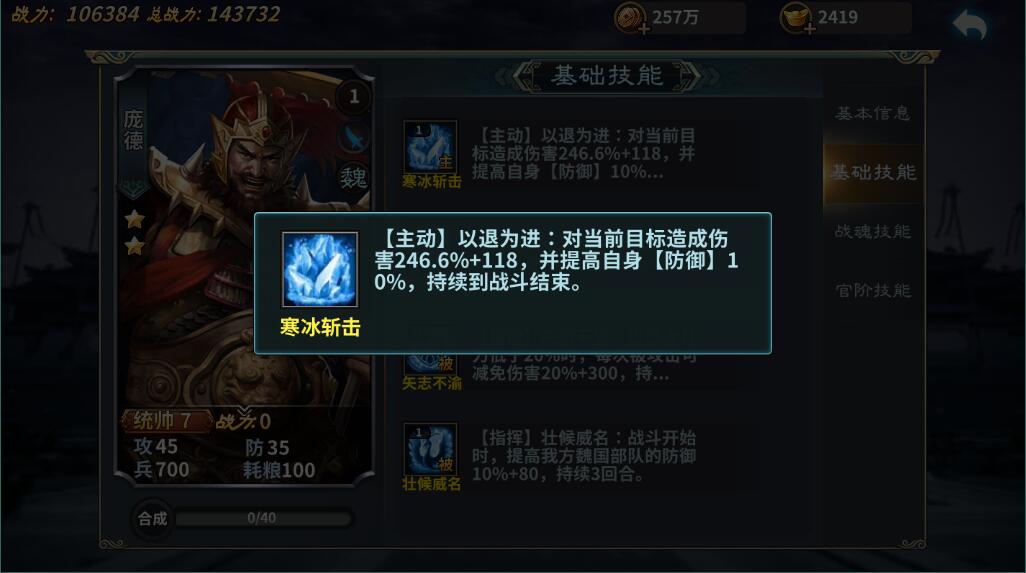Tap the back arrow icon

coord(970,25)
